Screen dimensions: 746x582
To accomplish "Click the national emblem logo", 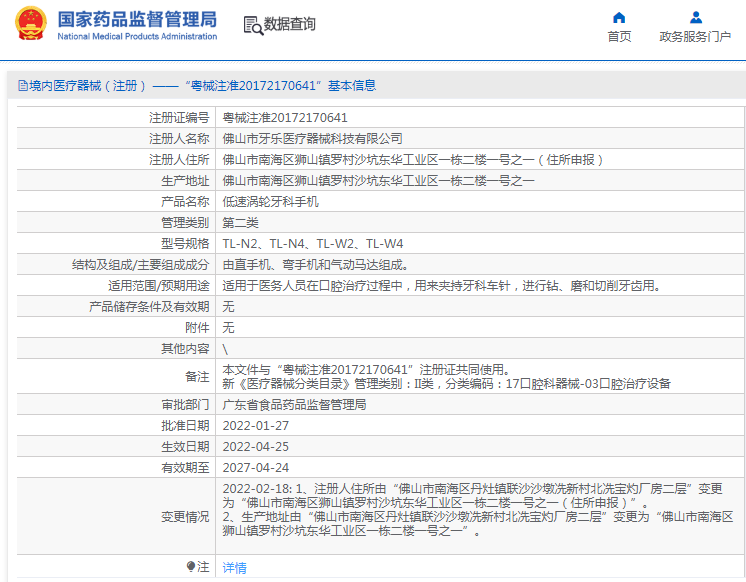I will tap(31, 23).
